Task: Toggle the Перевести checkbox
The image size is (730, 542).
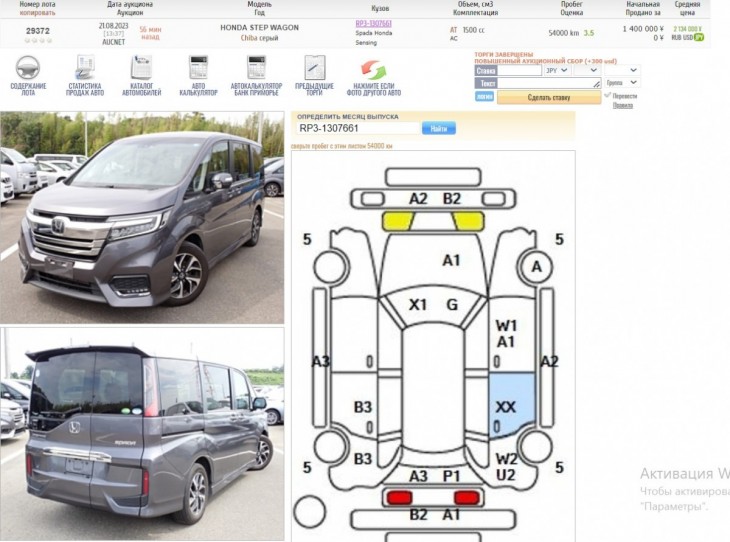Action: [x=607, y=95]
